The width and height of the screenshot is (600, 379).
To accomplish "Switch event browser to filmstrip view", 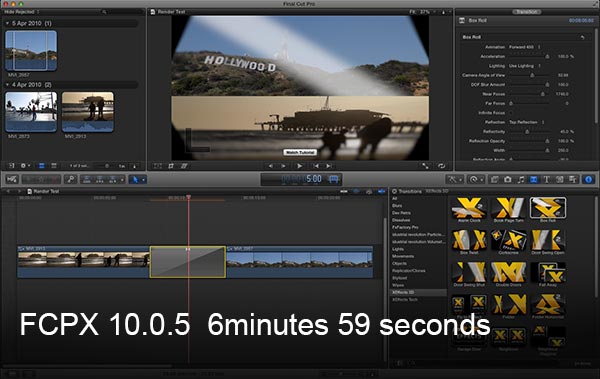I will click(x=42, y=166).
